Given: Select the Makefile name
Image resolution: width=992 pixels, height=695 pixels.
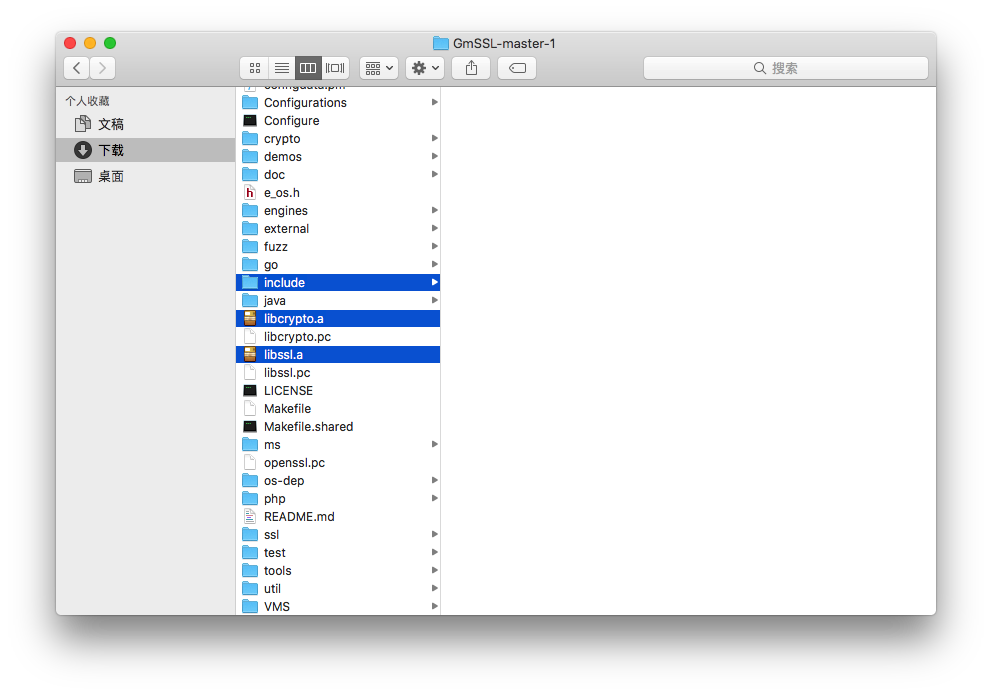Looking at the screenshot, I should click(287, 409).
